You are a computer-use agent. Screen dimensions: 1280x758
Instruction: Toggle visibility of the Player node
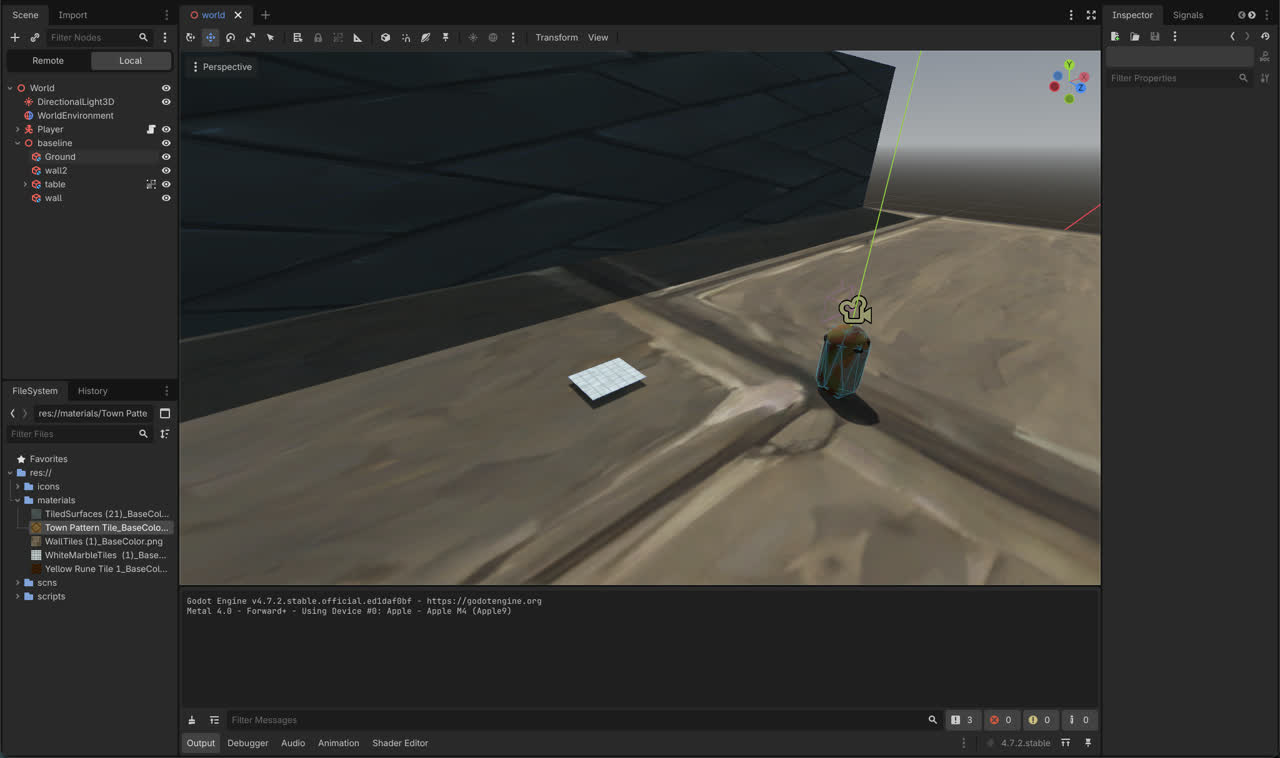tap(166, 129)
